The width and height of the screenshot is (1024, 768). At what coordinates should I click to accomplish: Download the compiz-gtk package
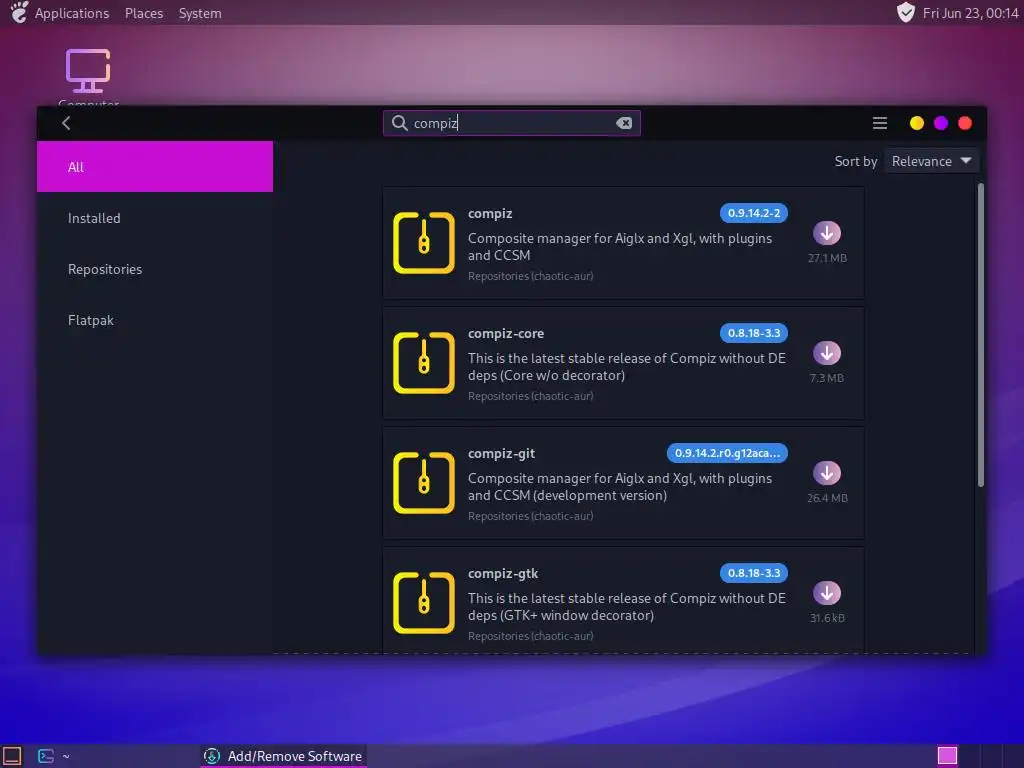click(827, 594)
